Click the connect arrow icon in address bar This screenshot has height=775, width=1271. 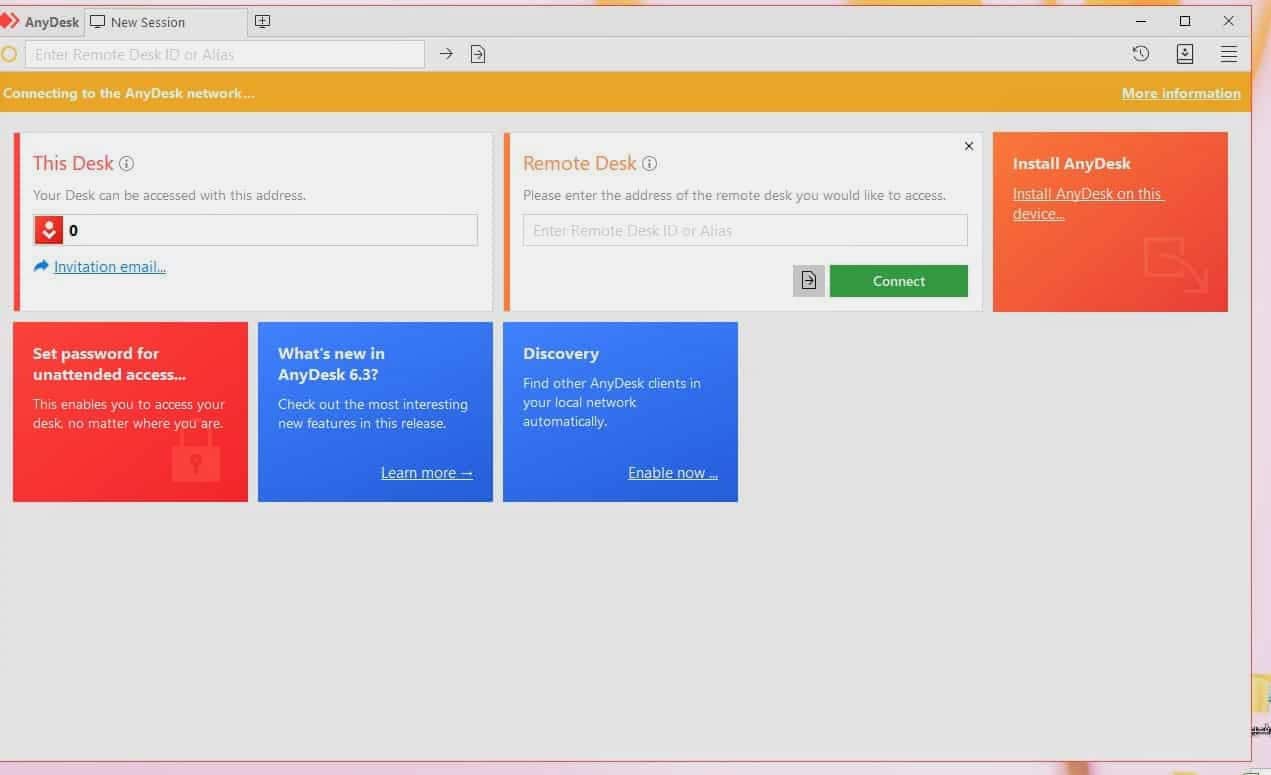[x=446, y=54]
